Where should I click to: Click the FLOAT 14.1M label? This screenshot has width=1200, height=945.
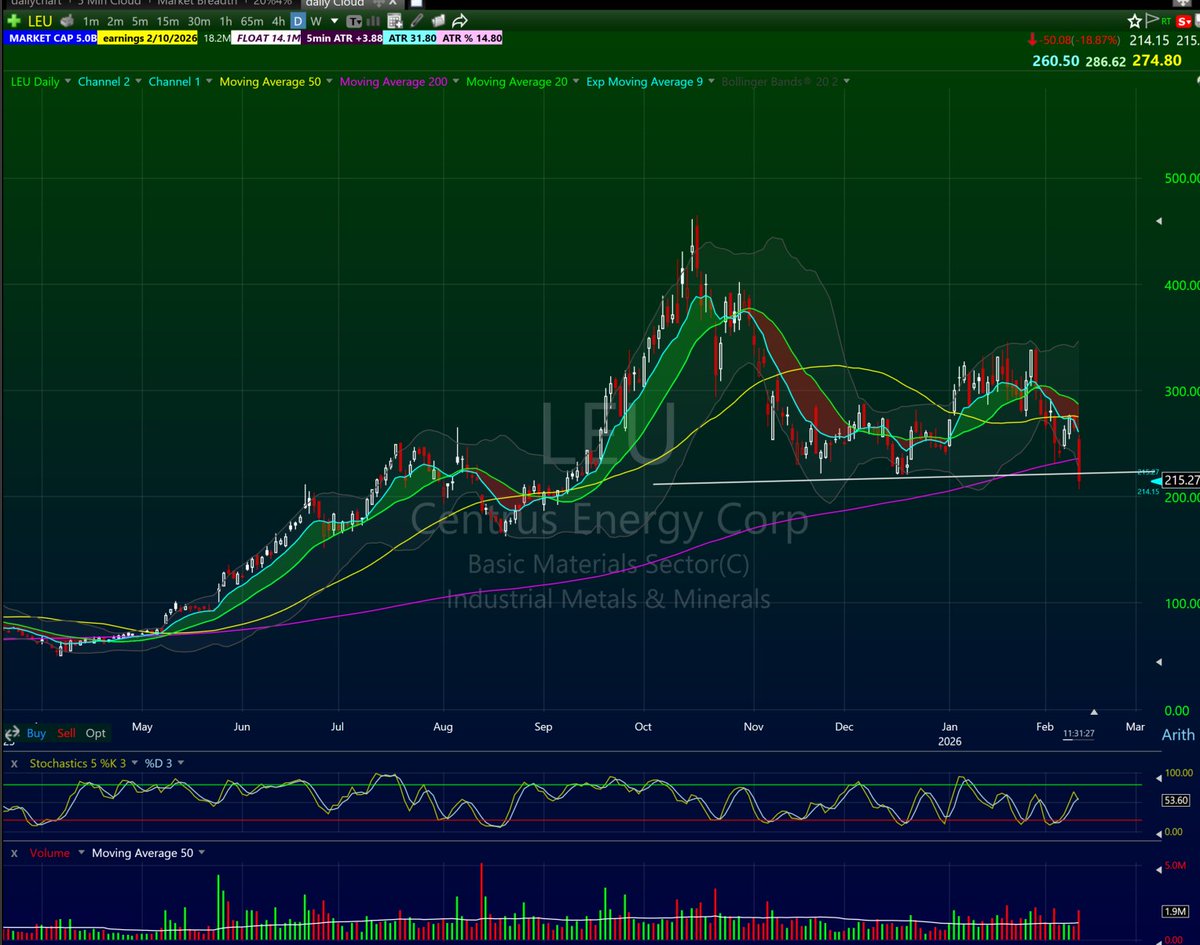[268, 38]
